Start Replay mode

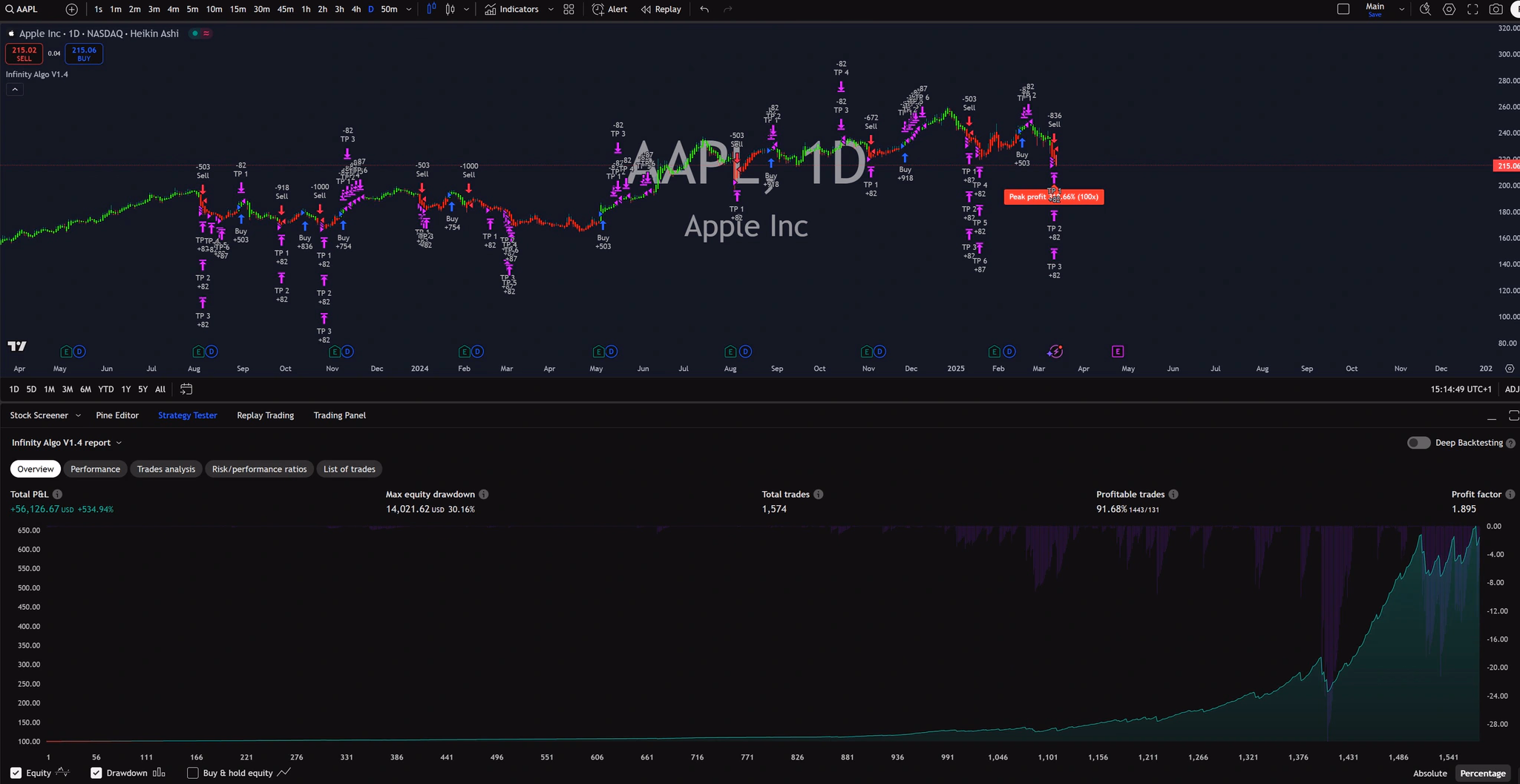[x=660, y=9]
